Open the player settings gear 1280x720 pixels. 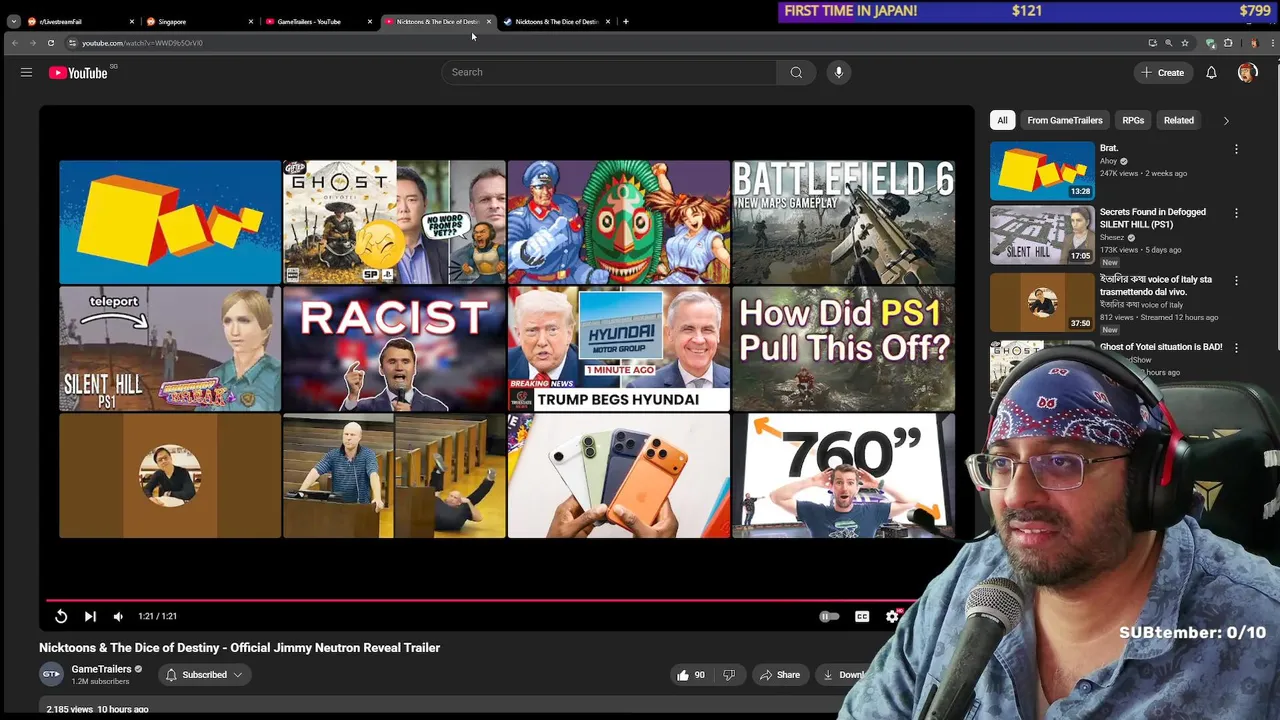coord(892,616)
